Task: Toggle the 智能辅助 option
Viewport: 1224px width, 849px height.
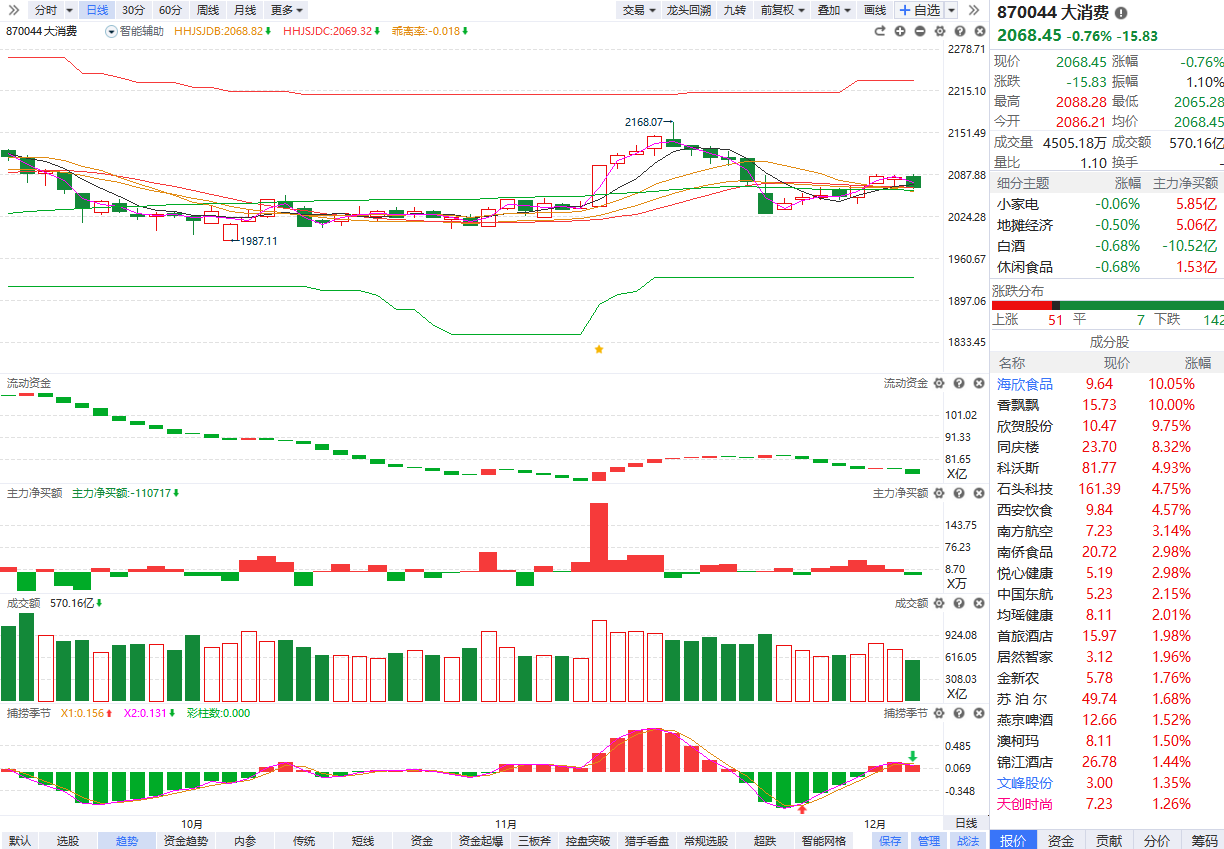Action: click(x=135, y=31)
